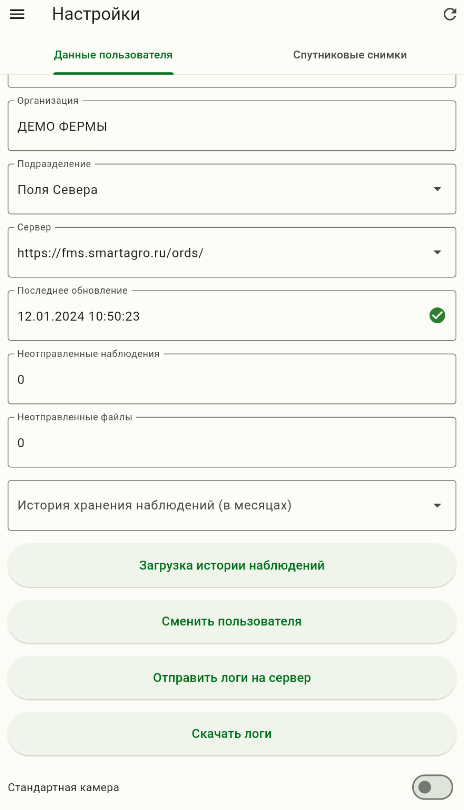Screen dimensions: 464x810
Task: Click the green checkmark sync status icon
Action: [x=437, y=316]
